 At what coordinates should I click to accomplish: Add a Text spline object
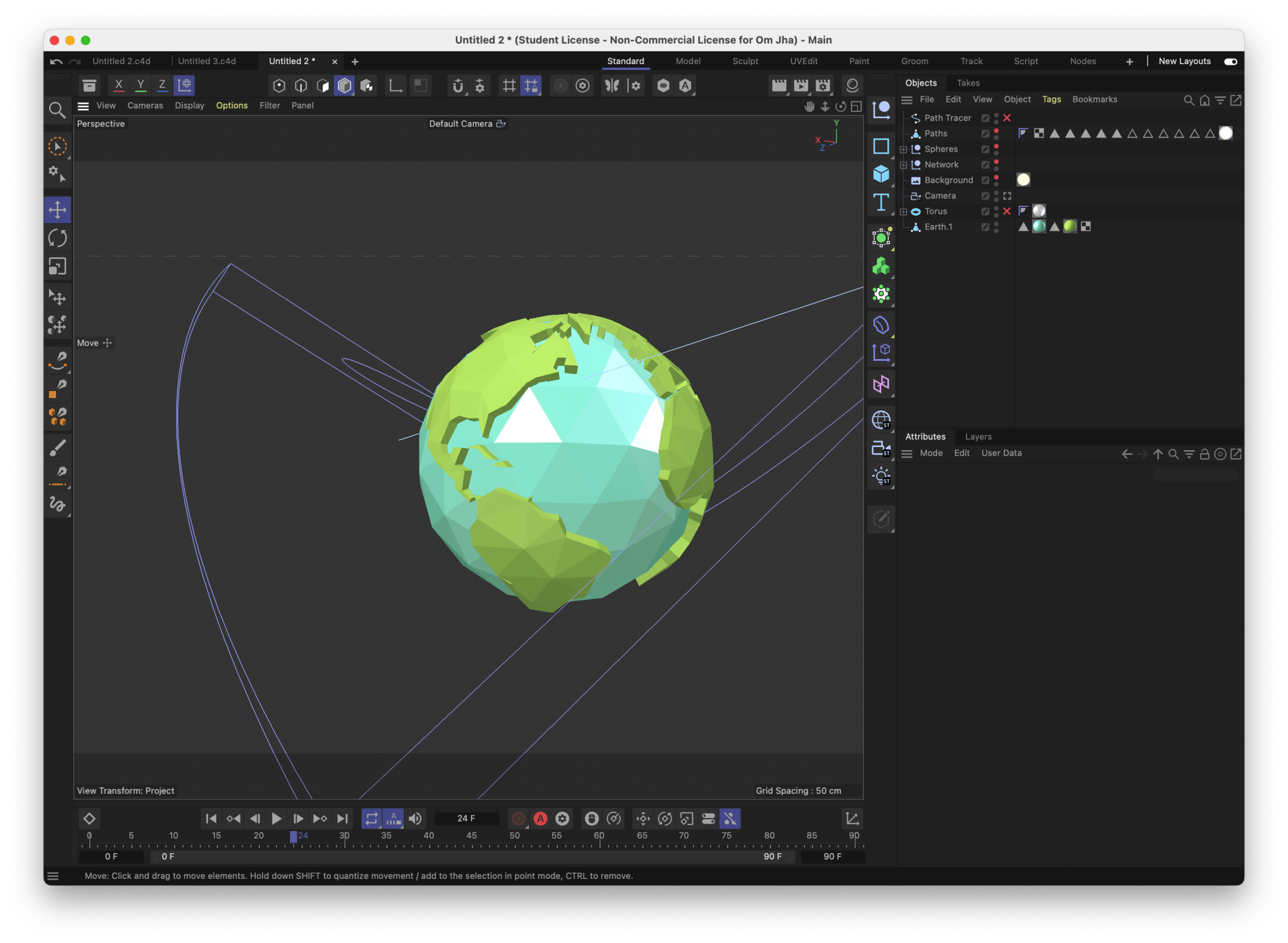coord(881,202)
